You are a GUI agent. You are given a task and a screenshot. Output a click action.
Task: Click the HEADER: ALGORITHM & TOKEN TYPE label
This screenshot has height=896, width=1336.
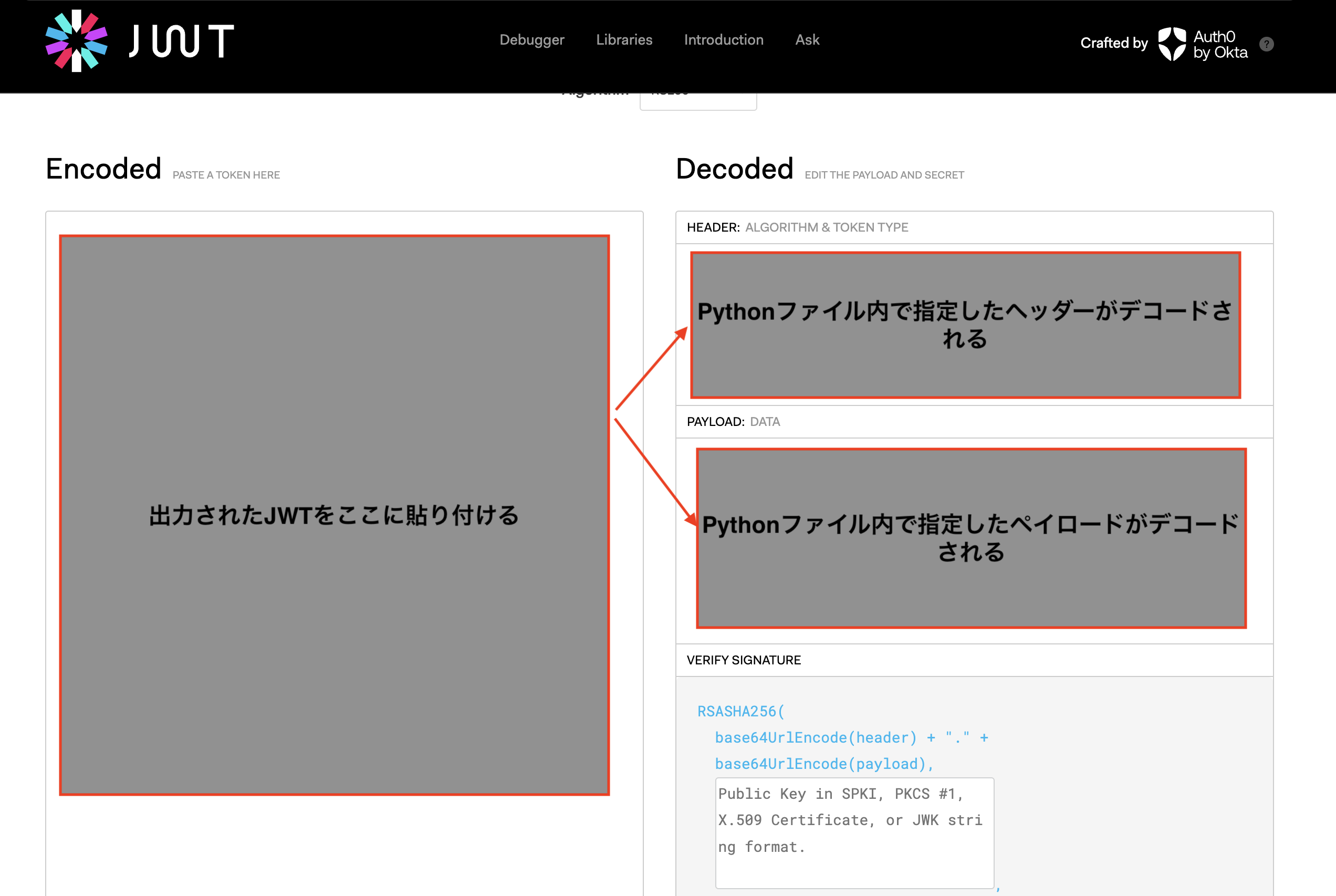tap(798, 227)
